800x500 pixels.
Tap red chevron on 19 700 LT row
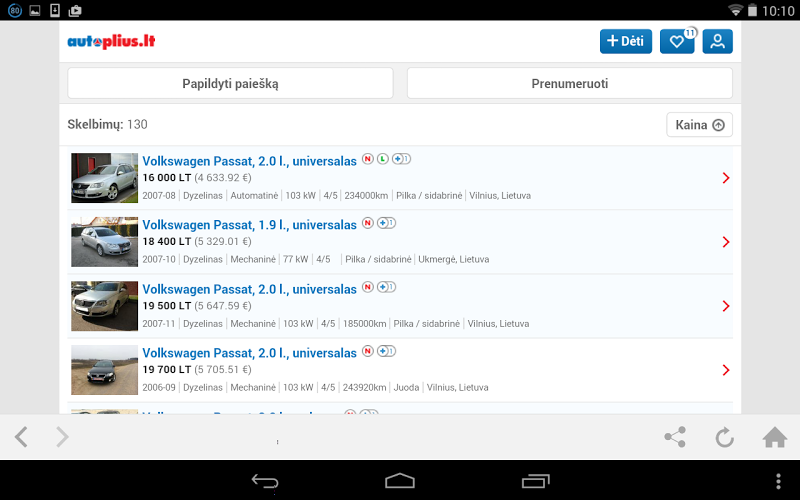click(726, 370)
